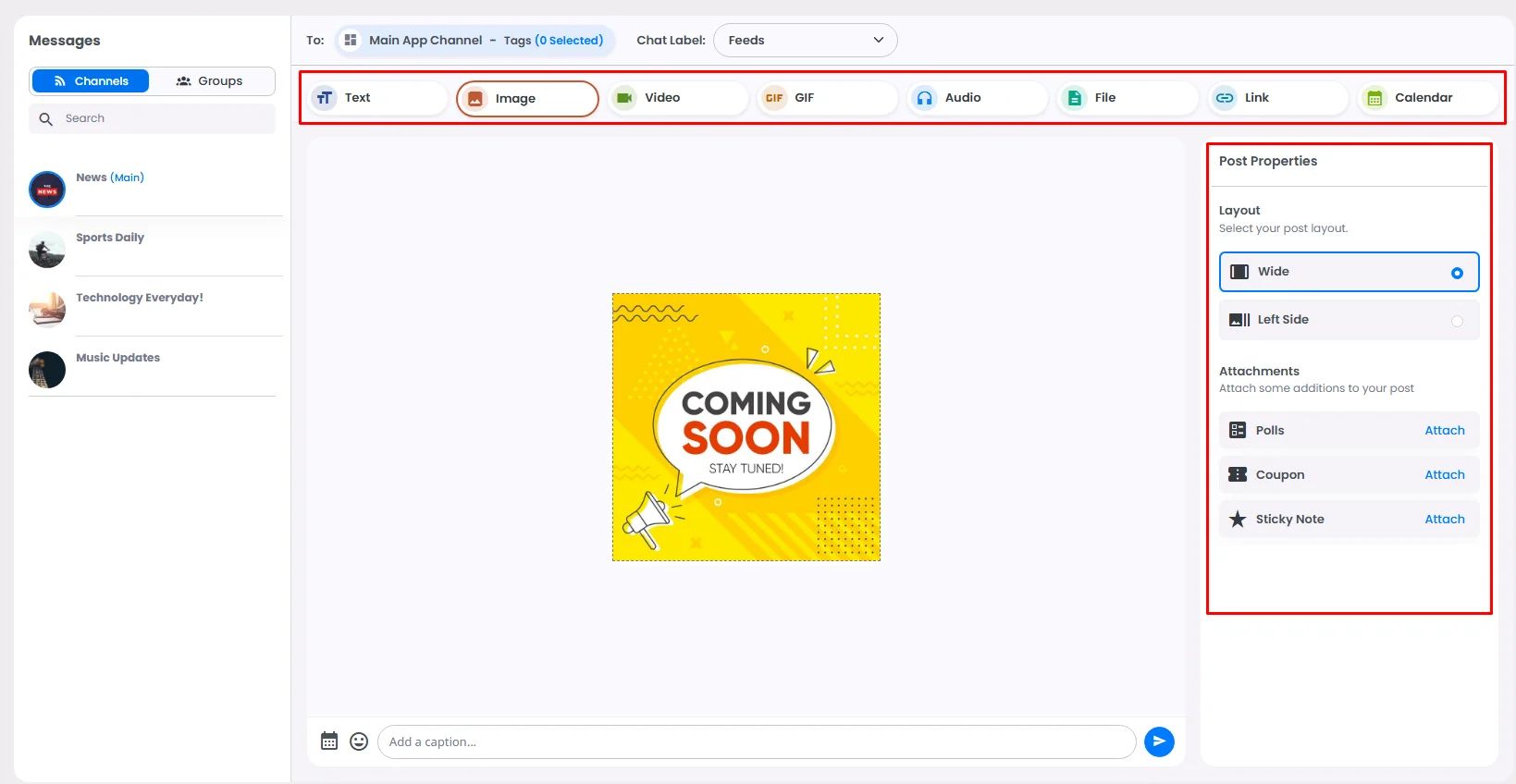Click the schedule calendar icon beside caption
The height and width of the screenshot is (784, 1516).
pyautogui.click(x=329, y=741)
